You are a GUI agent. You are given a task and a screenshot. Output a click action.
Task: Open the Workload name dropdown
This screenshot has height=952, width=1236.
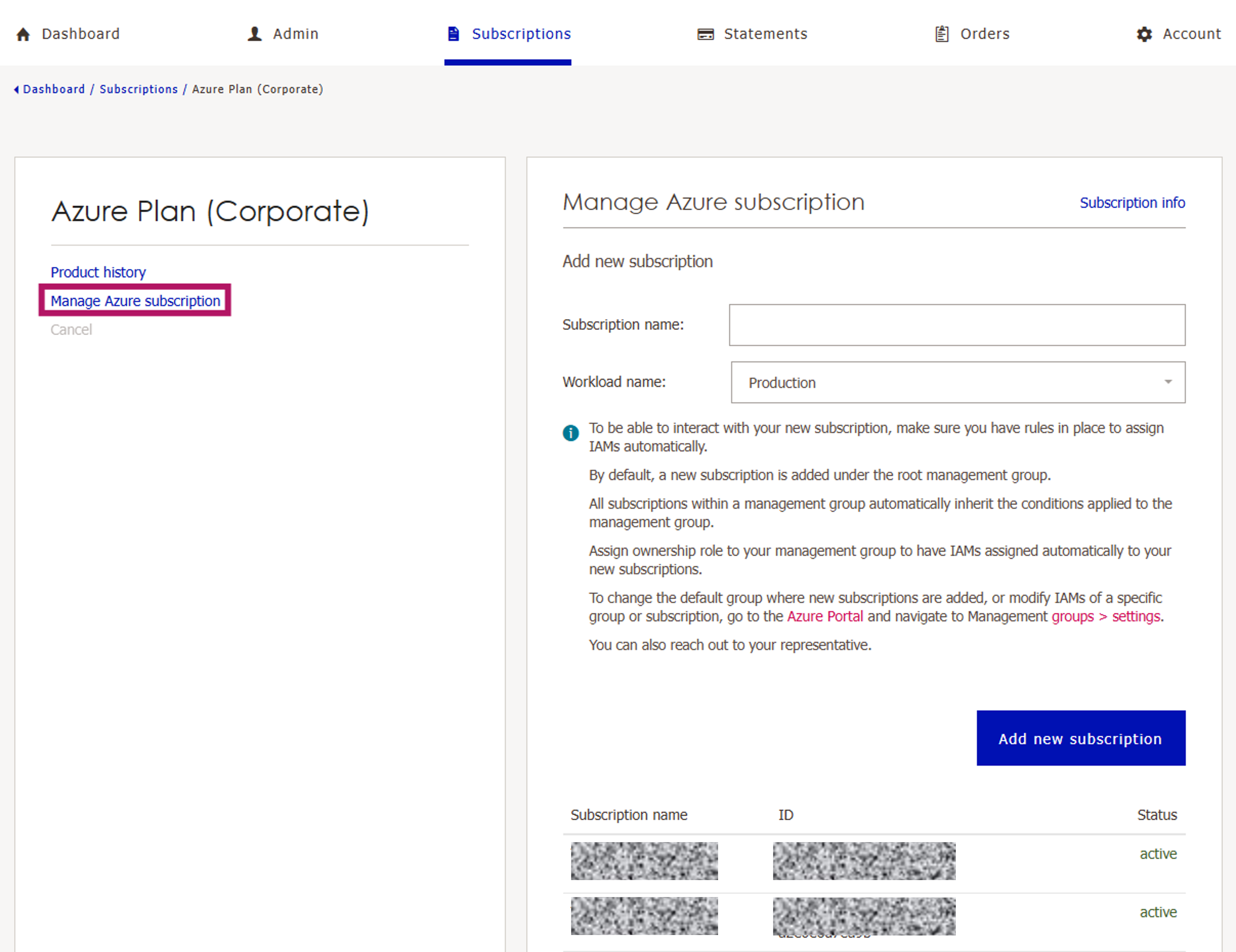[957, 382]
